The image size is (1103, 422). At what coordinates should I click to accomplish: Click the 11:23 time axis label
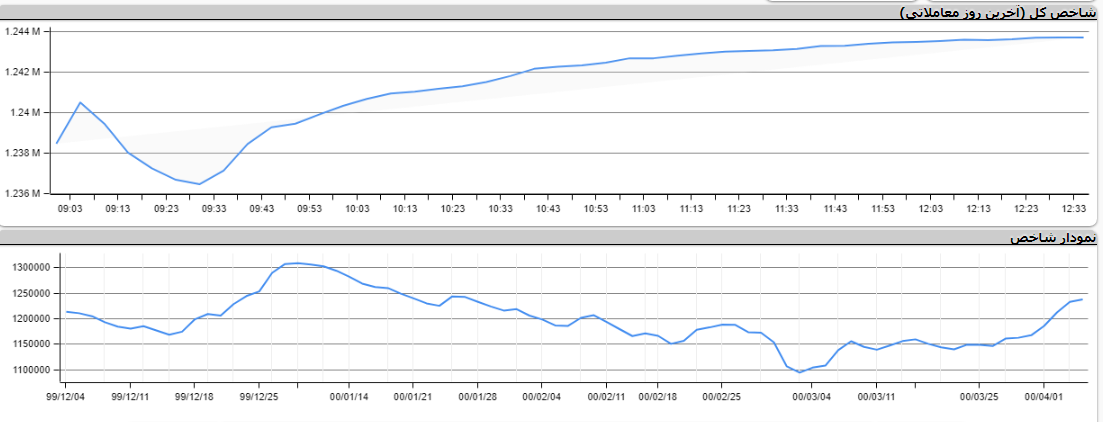click(x=738, y=208)
